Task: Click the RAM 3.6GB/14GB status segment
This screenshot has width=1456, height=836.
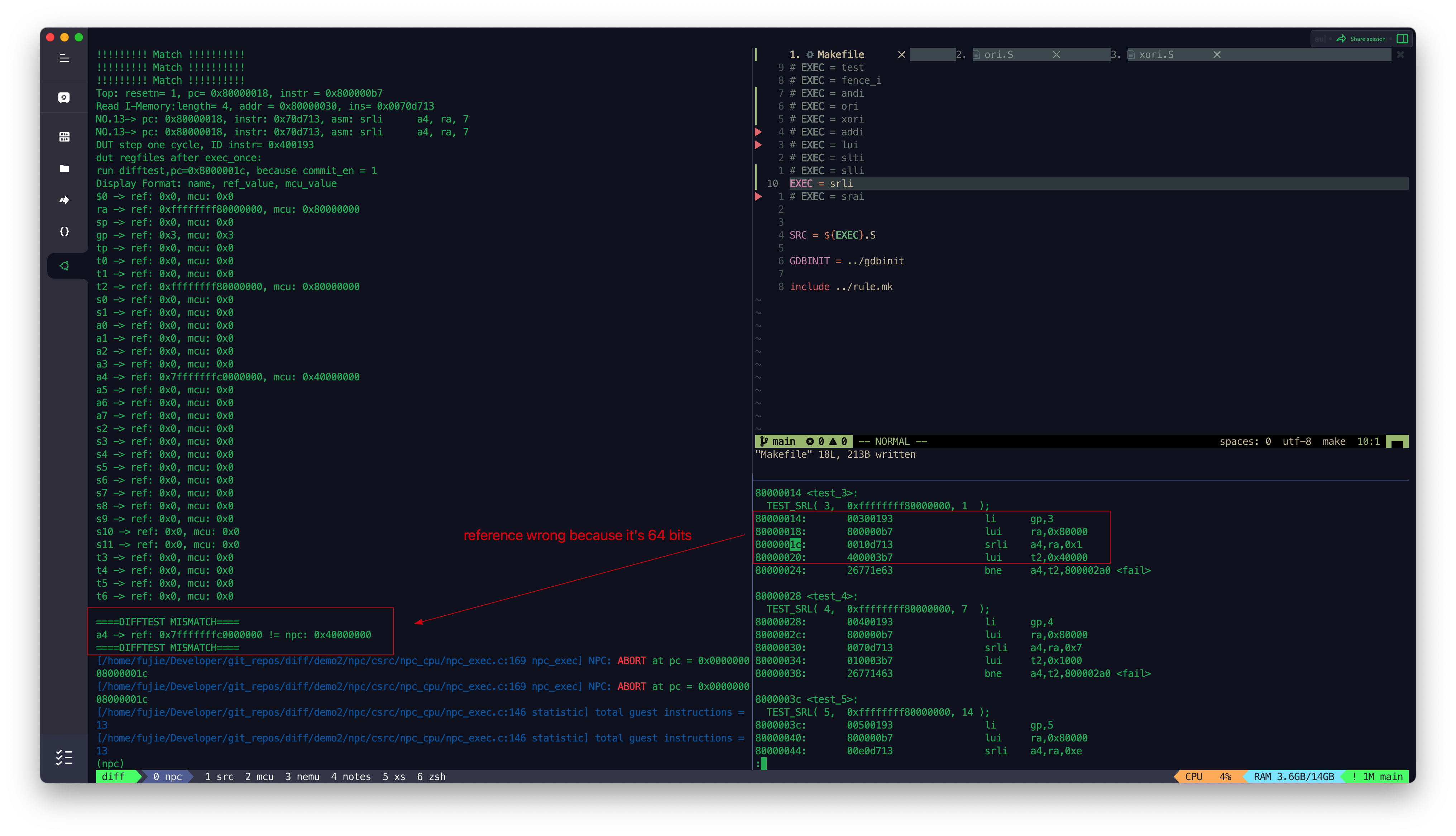Action: tap(1293, 777)
